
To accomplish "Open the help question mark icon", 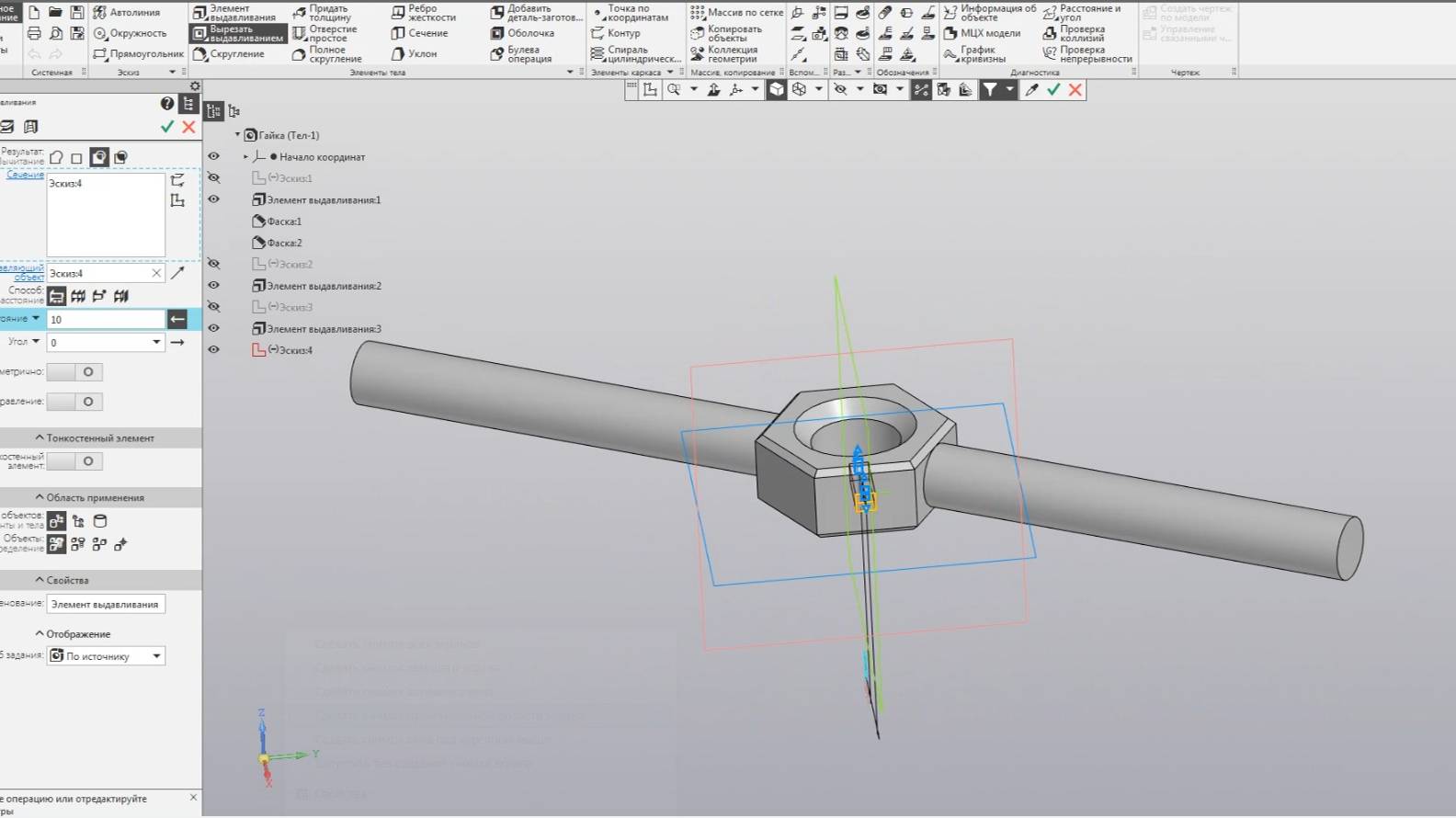I will tap(167, 104).
